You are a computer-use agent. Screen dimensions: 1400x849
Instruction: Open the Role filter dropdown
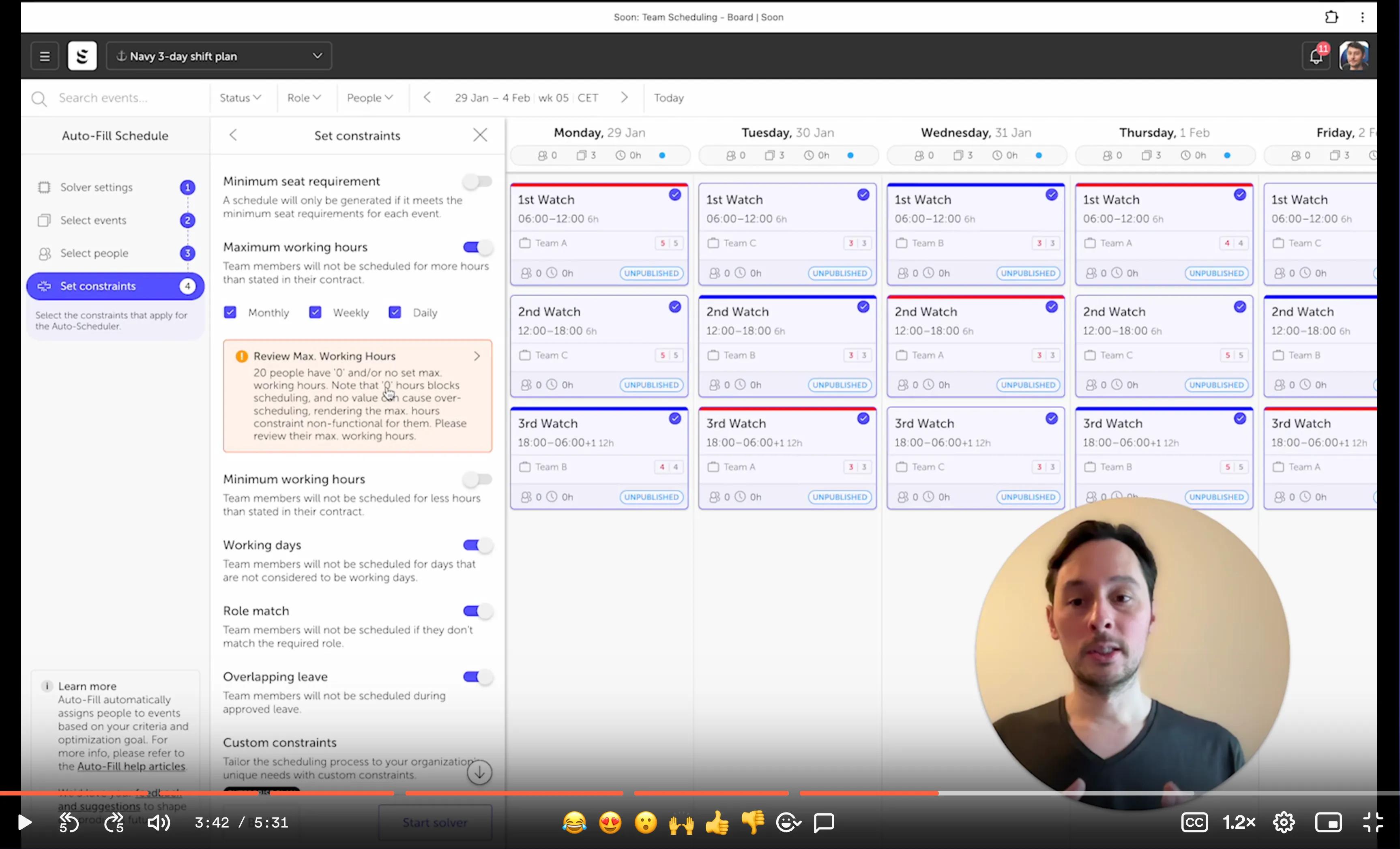point(304,98)
